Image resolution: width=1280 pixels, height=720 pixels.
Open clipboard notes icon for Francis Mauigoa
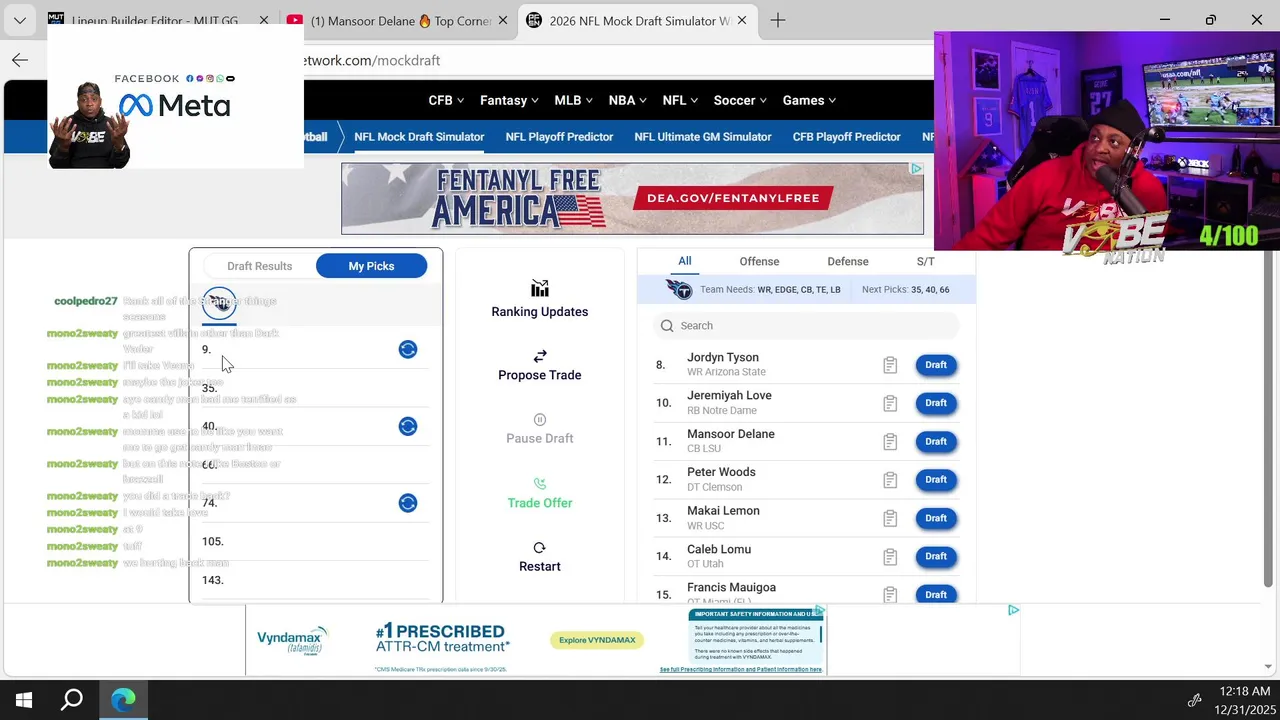pyautogui.click(x=890, y=594)
